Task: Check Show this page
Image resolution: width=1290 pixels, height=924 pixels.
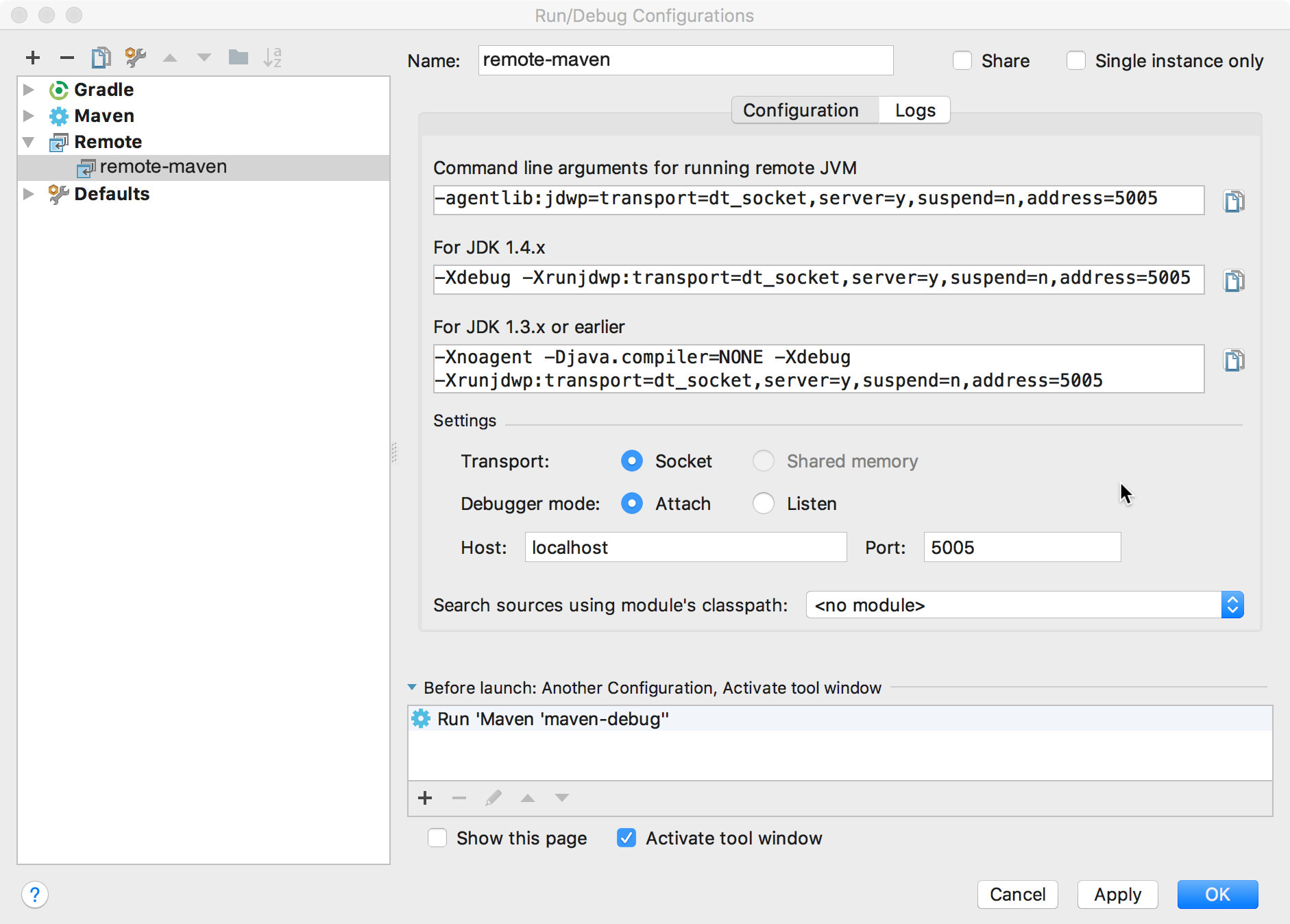Action: click(437, 838)
